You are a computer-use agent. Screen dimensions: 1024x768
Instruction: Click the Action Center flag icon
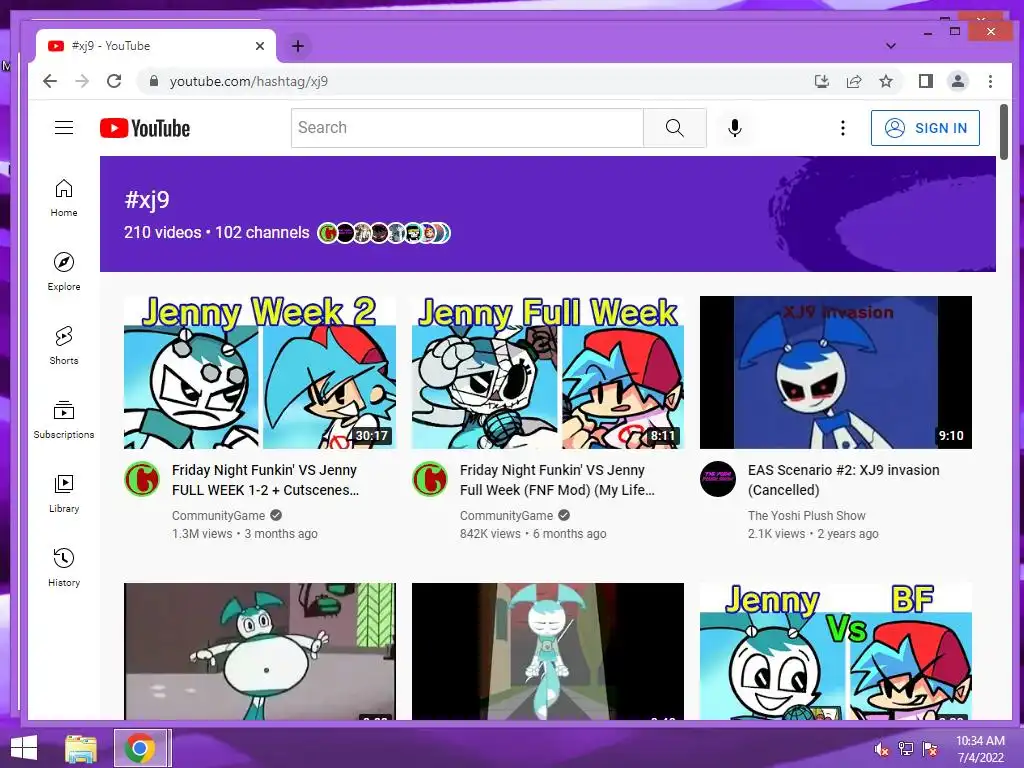(929, 749)
